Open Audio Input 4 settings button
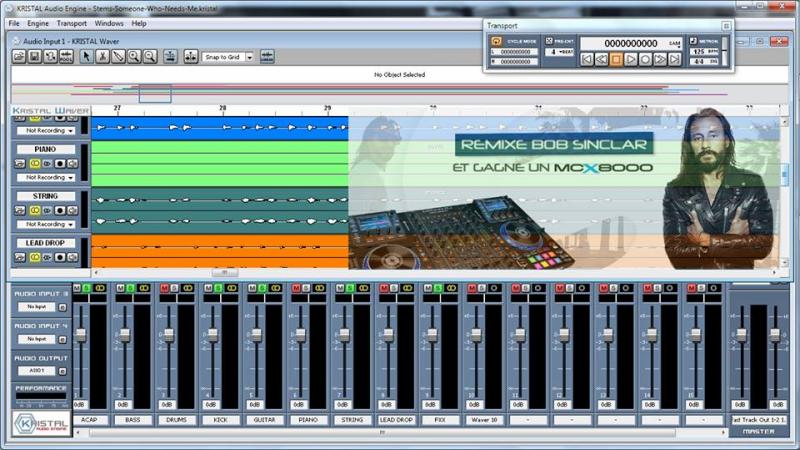Image resolution: width=800 pixels, height=450 pixels. 62,339
